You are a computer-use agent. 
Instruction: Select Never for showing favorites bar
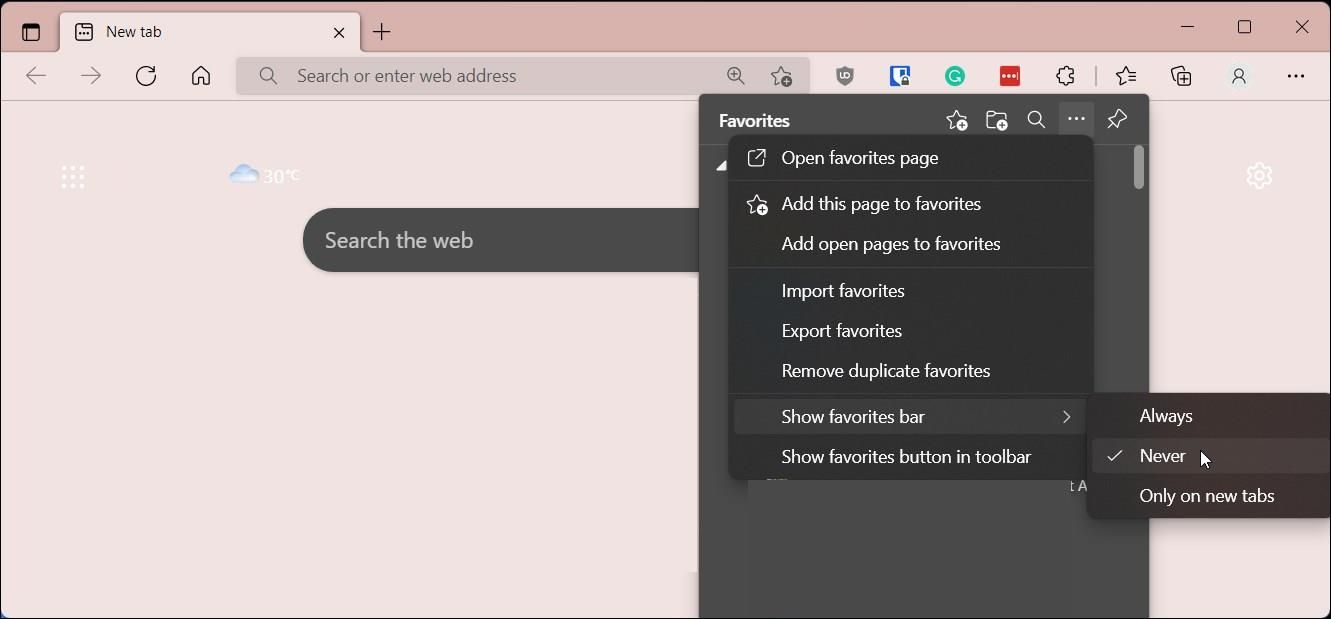click(x=1160, y=456)
